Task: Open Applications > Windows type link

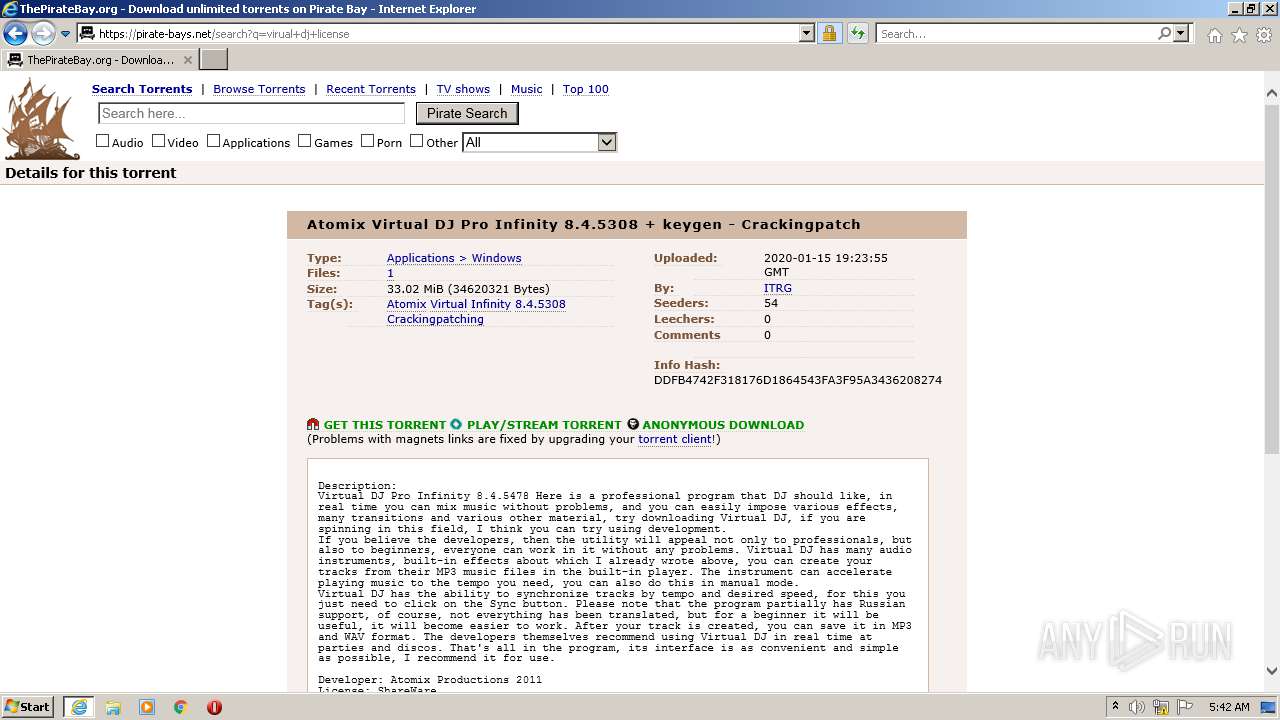Action: pyautogui.click(x=454, y=258)
